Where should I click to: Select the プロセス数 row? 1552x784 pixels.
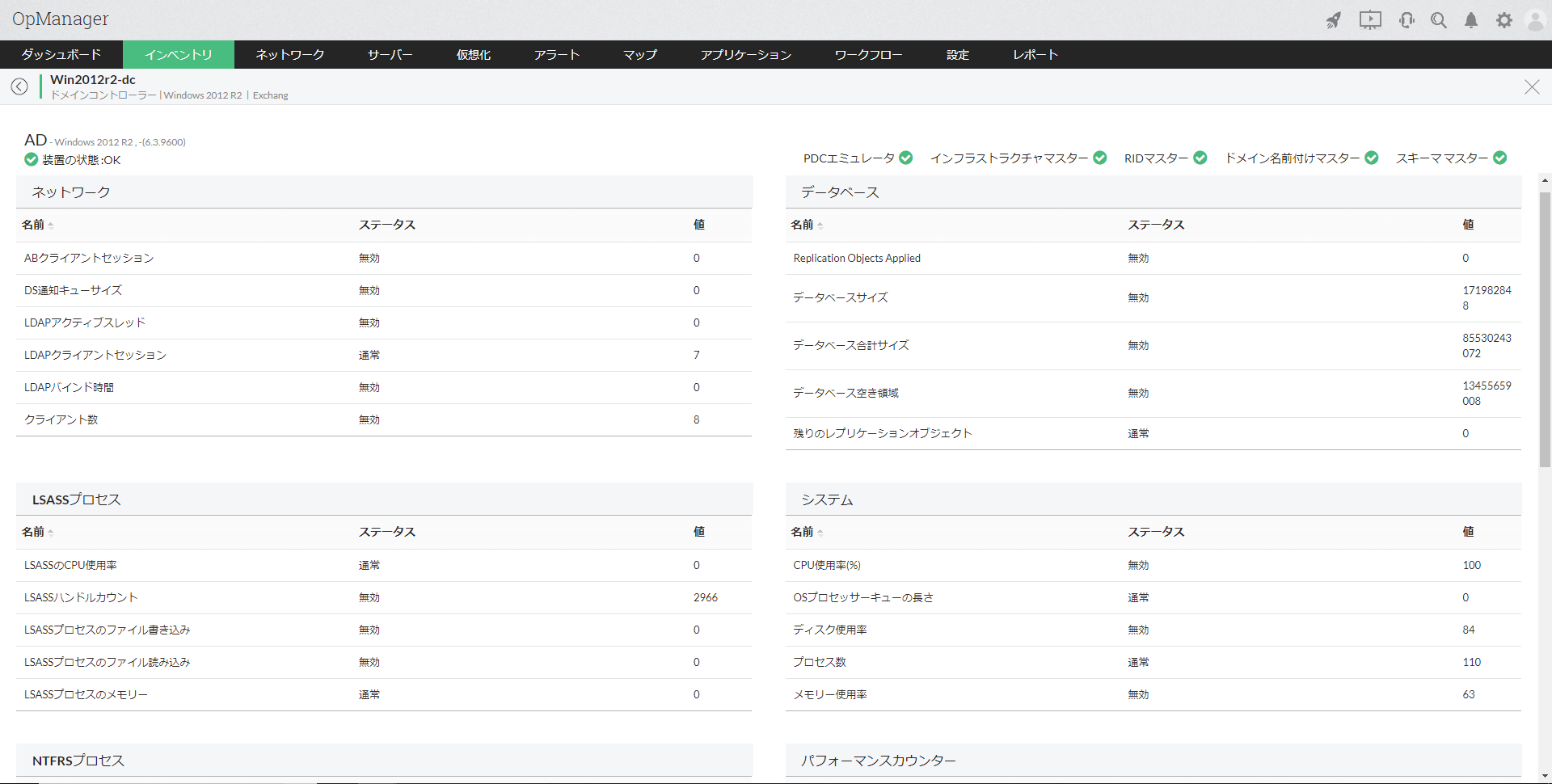1153,662
